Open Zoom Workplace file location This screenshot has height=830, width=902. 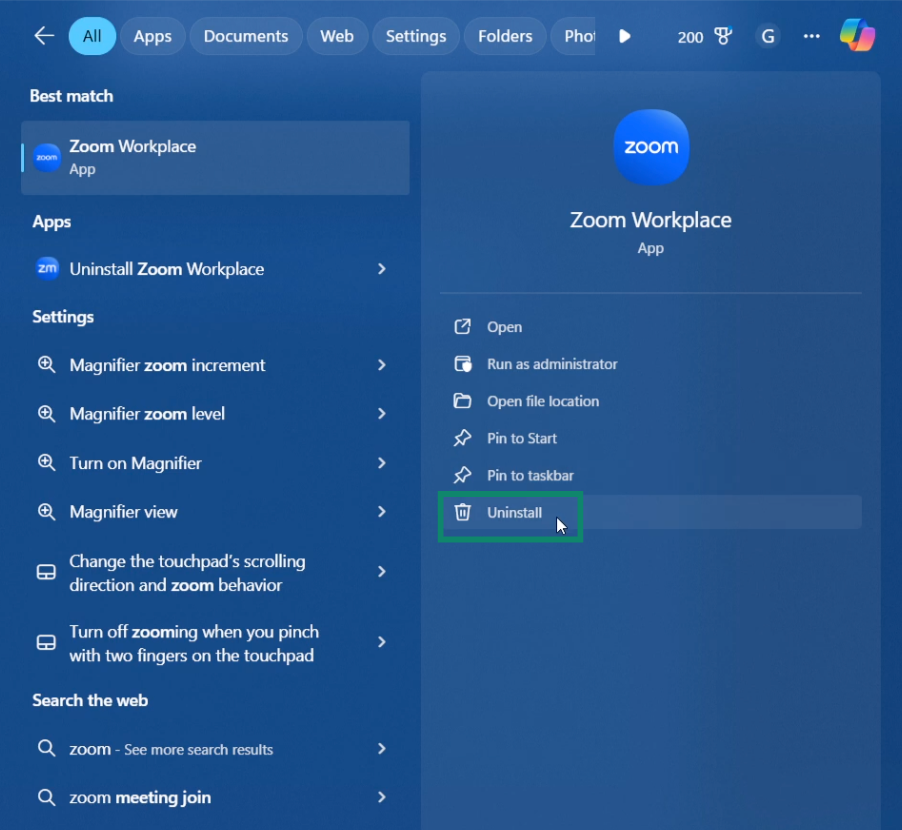(x=543, y=401)
